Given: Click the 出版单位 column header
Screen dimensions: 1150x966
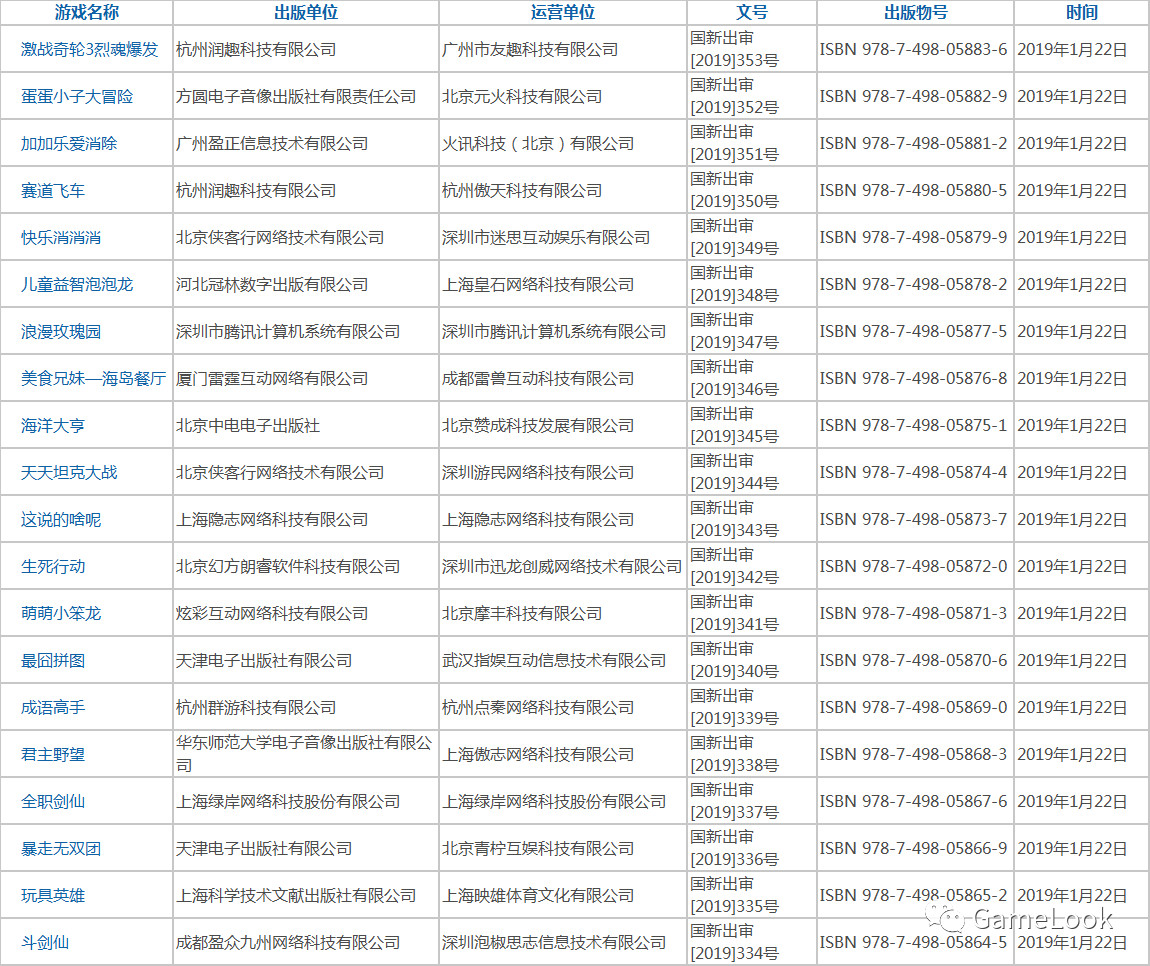Looking at the screenshot, I should tap(305, 13).
